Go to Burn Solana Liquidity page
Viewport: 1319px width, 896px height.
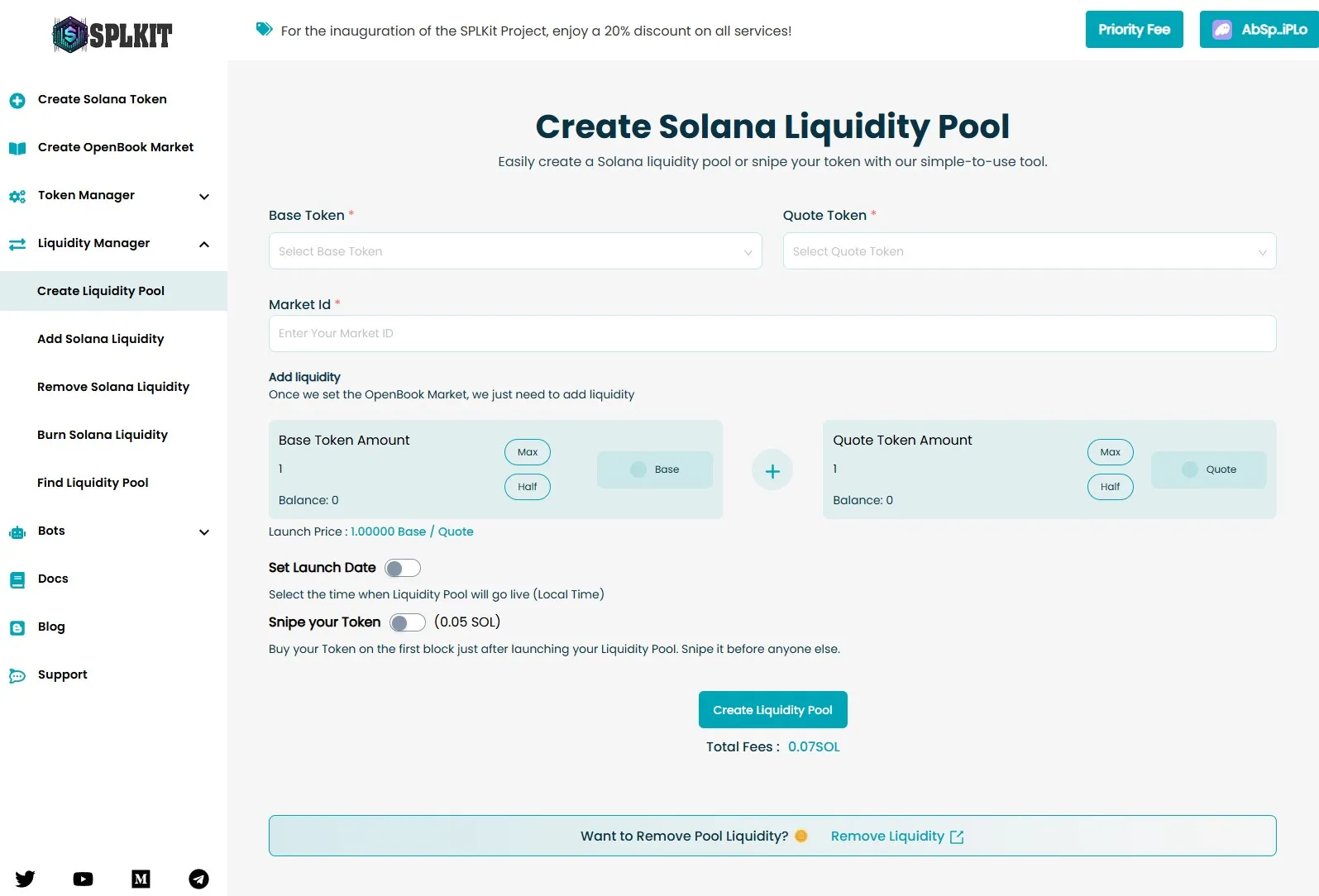click(x=102, y=435)
